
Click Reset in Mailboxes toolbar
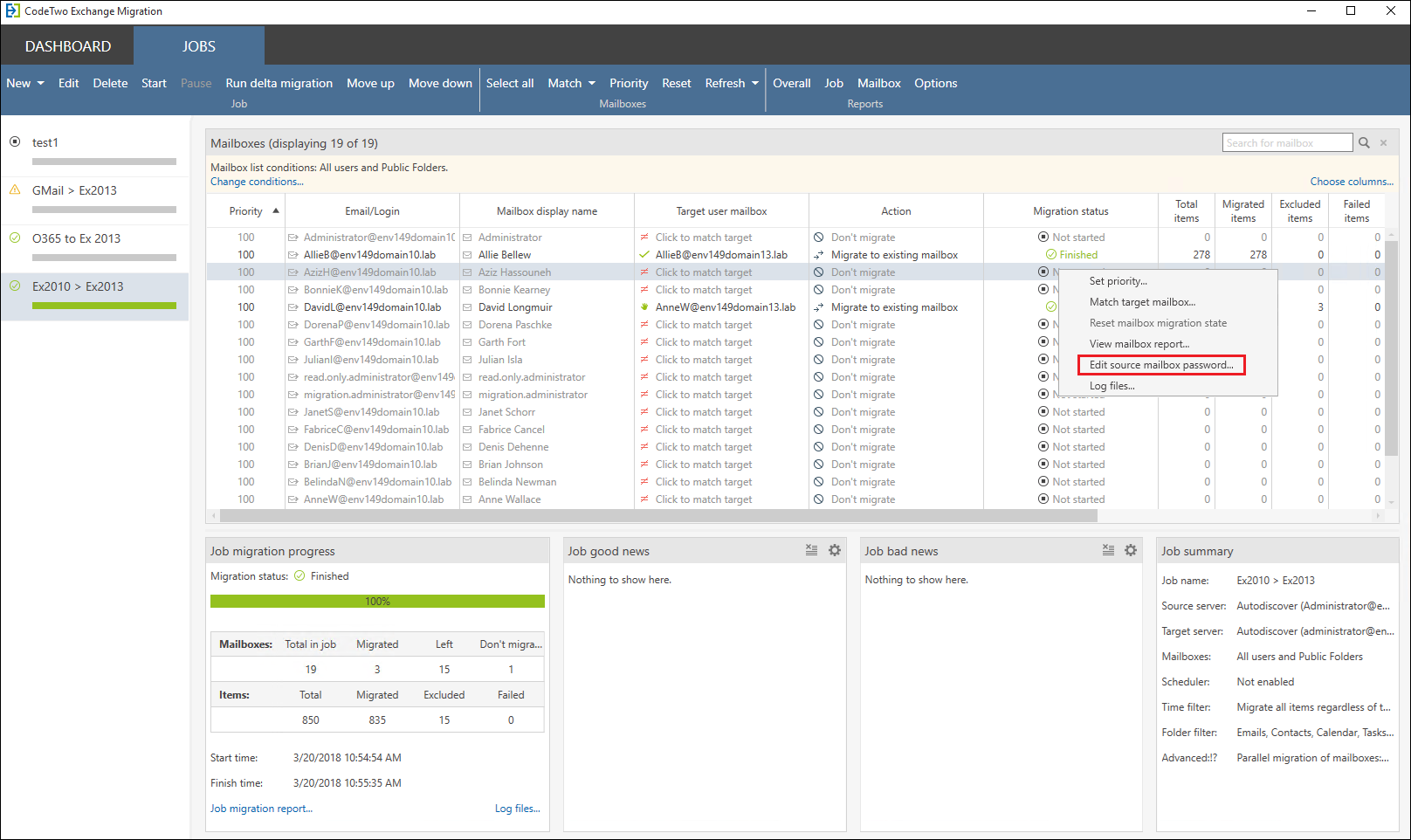point(676,83)
